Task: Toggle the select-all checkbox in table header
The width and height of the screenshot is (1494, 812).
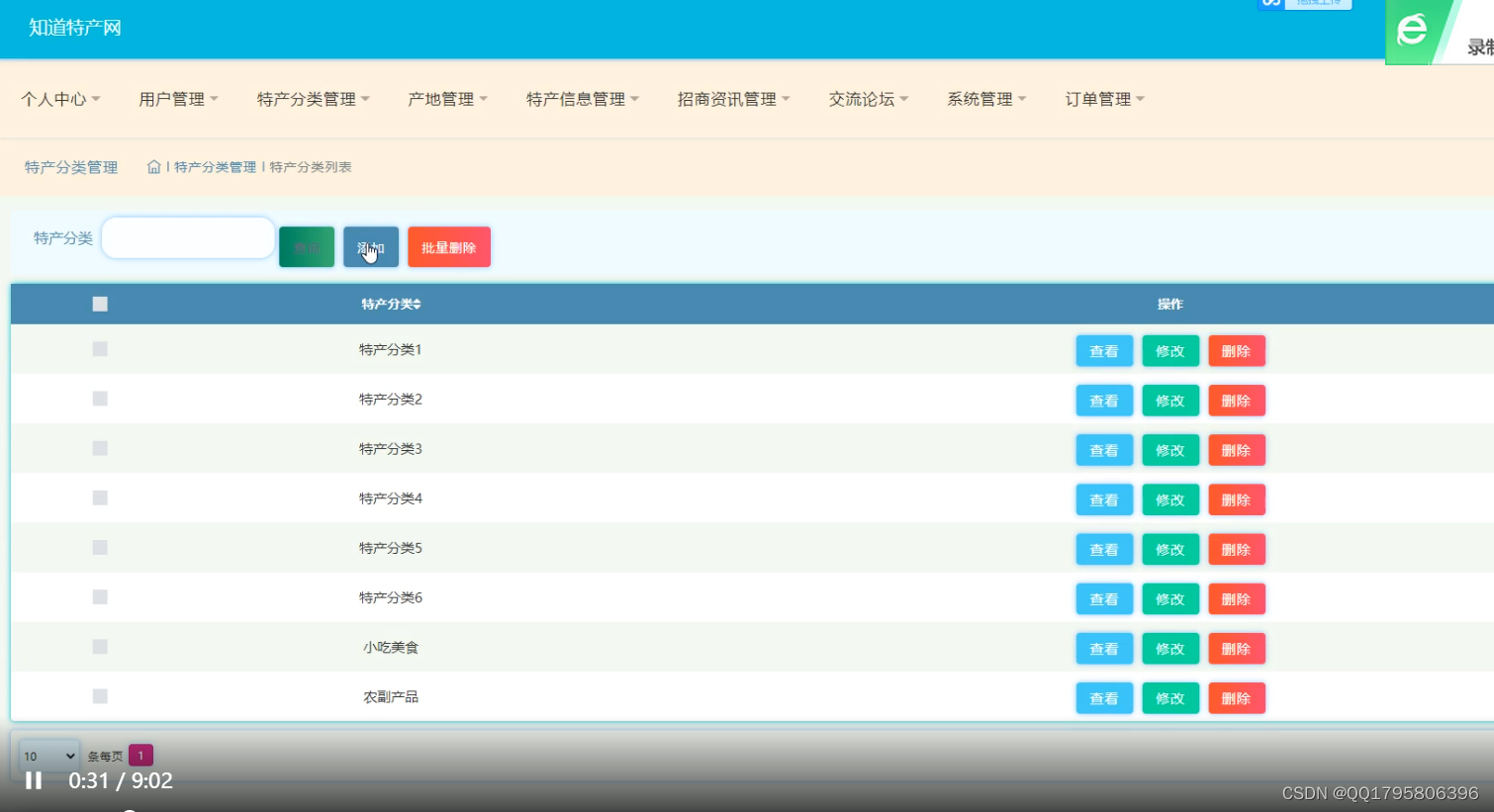Action: click(100, 304)
